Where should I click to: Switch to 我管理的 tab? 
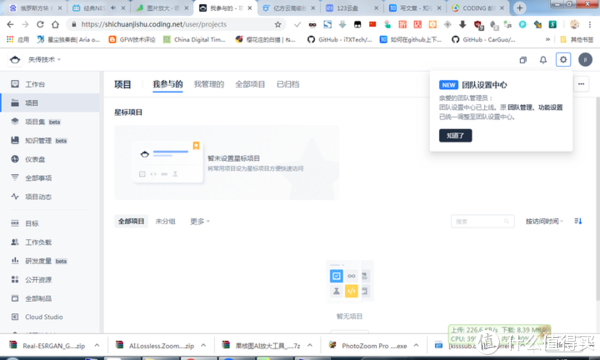pyautogui.click(x=209, y=84)
